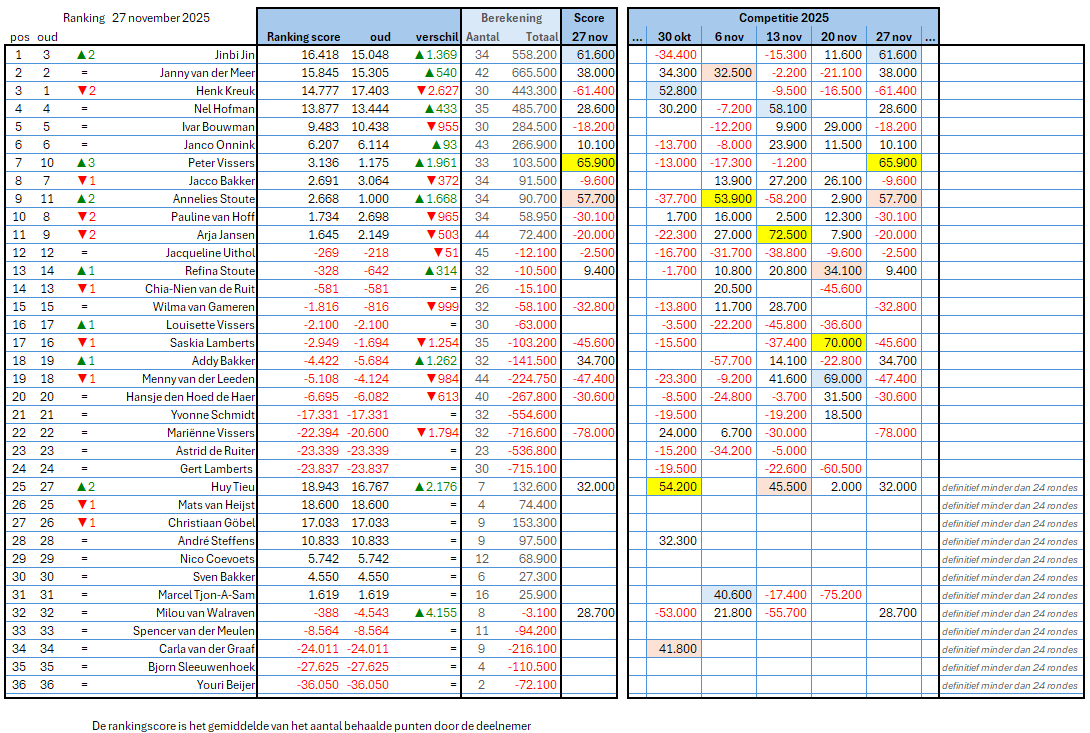Click the green up arrow in Jinbi Jin's verschil 1.369
Image resolution: width=1090 pixels, height=733 pixels.
(x=420, y=55)
